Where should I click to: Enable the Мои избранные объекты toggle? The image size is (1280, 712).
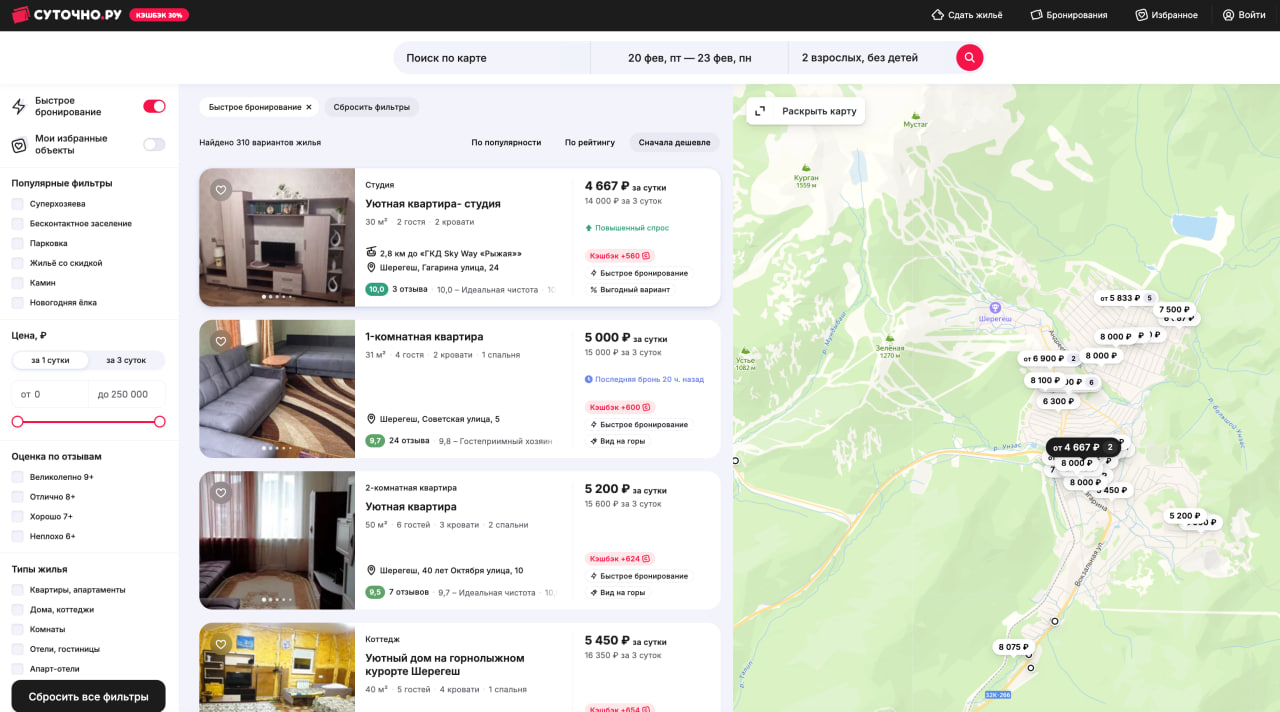pos(154,144)
